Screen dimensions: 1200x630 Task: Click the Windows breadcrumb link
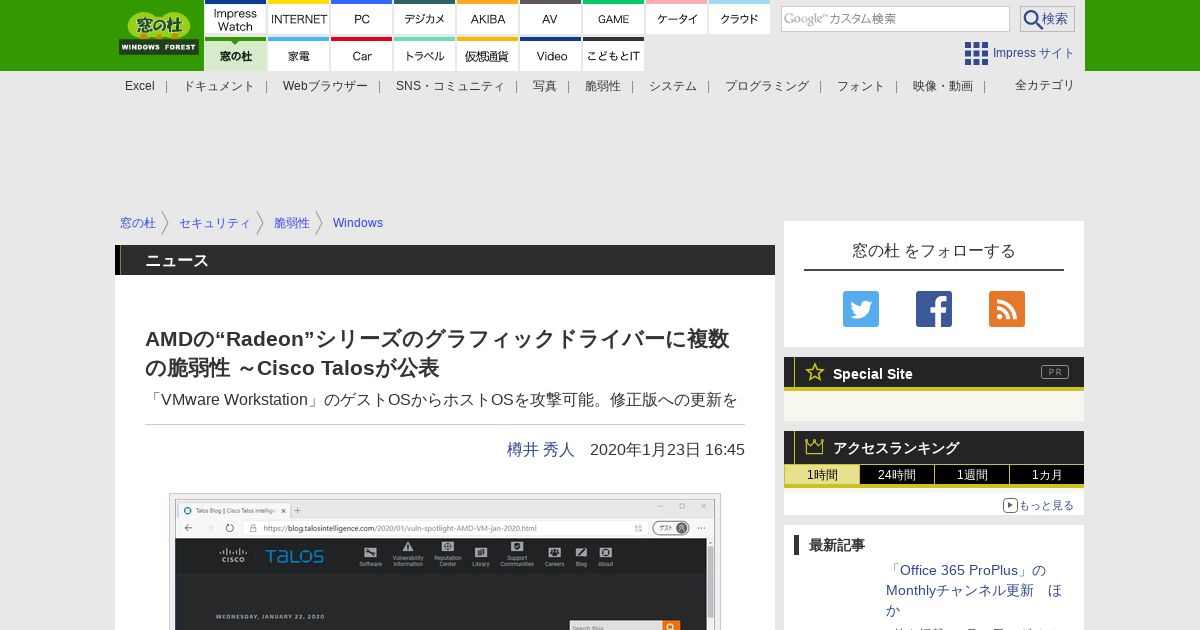click(x=358, y=223)
